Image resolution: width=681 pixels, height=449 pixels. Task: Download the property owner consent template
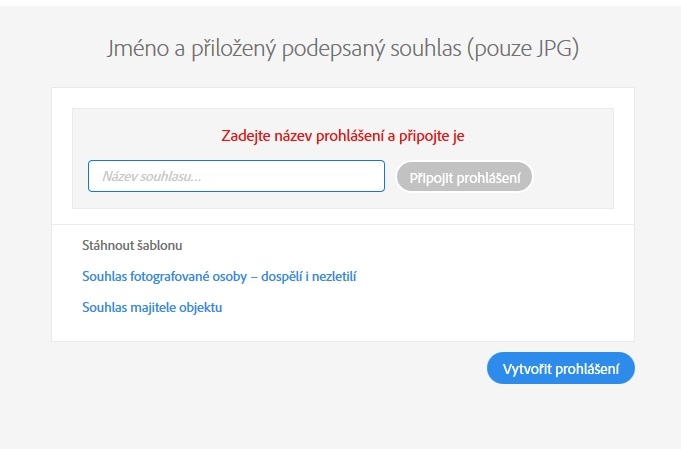coord(152,307)
